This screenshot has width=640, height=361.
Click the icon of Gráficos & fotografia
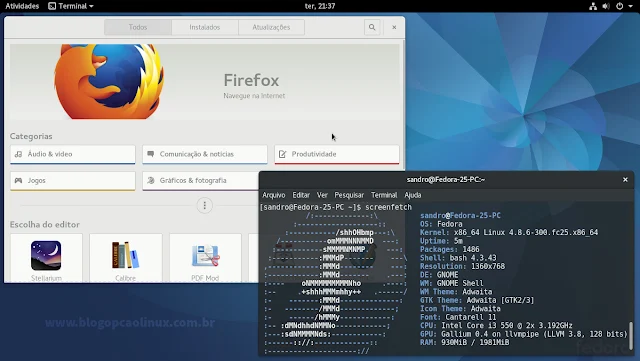(x=151, y=180)
